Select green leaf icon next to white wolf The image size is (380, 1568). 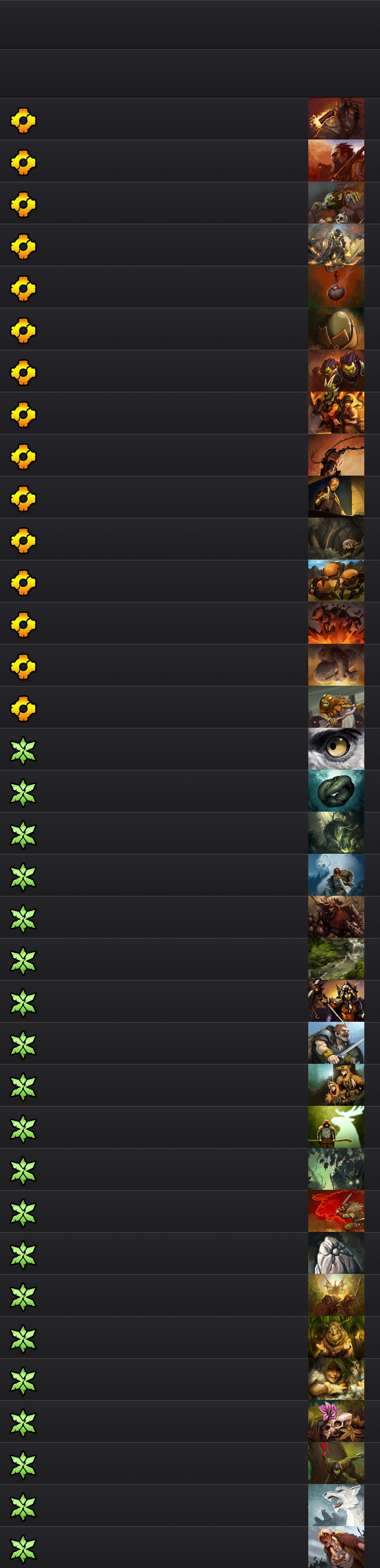pyautogui.click(x=23, y=1506)
